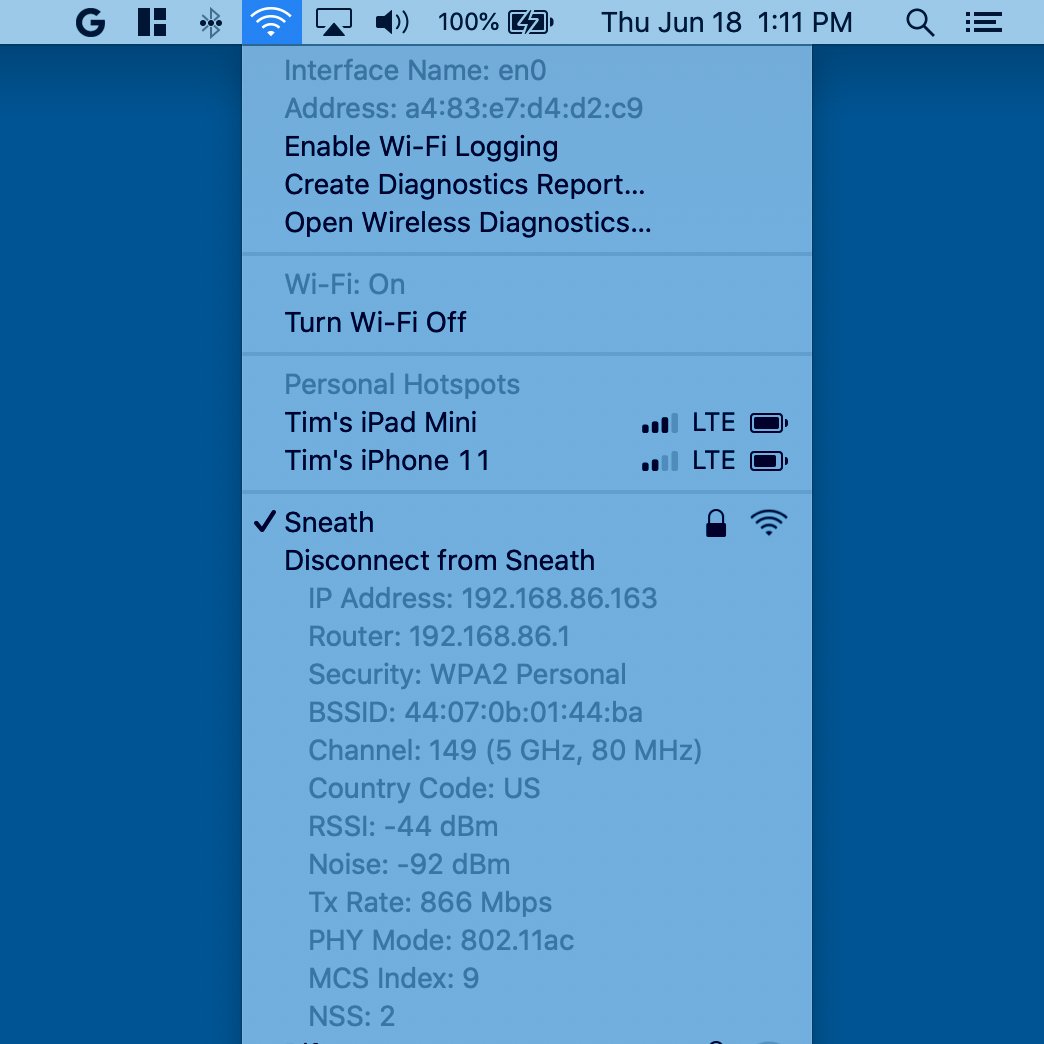Click the Wi-Fi strength icon beside Sneath
Screen dimensions: 1044x1044
[x=769, y=523]
